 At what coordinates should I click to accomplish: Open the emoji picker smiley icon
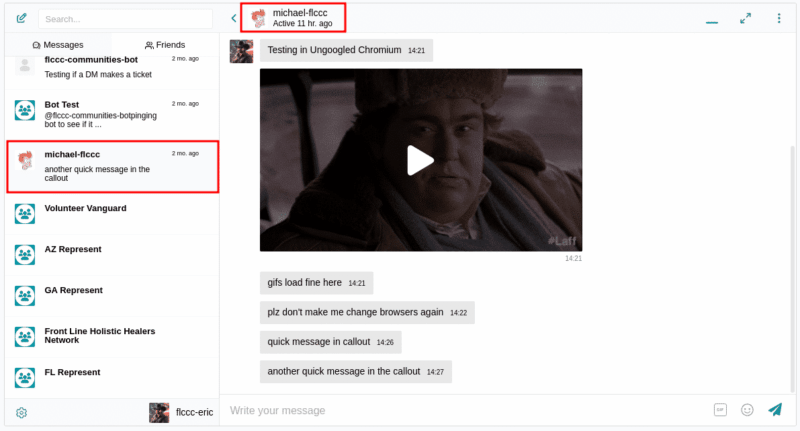click(747, 410)
